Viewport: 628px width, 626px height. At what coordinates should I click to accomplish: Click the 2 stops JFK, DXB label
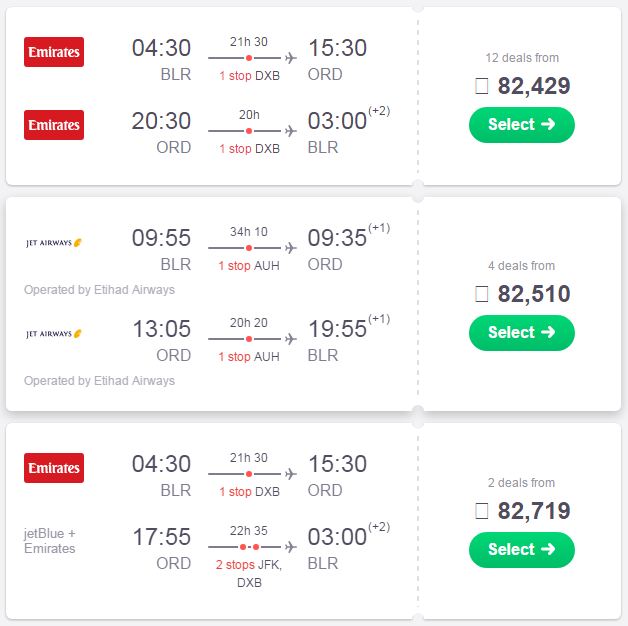[x=249, y=573]
